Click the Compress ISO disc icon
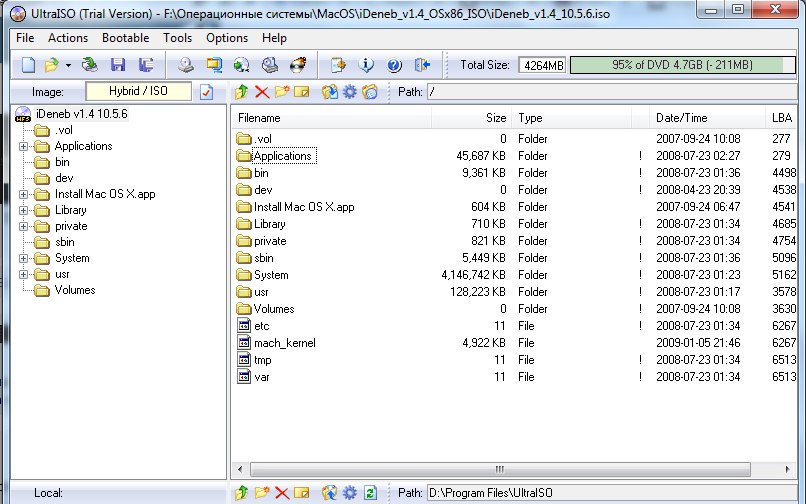The image size is (806, 504). [x=242, y=65]
